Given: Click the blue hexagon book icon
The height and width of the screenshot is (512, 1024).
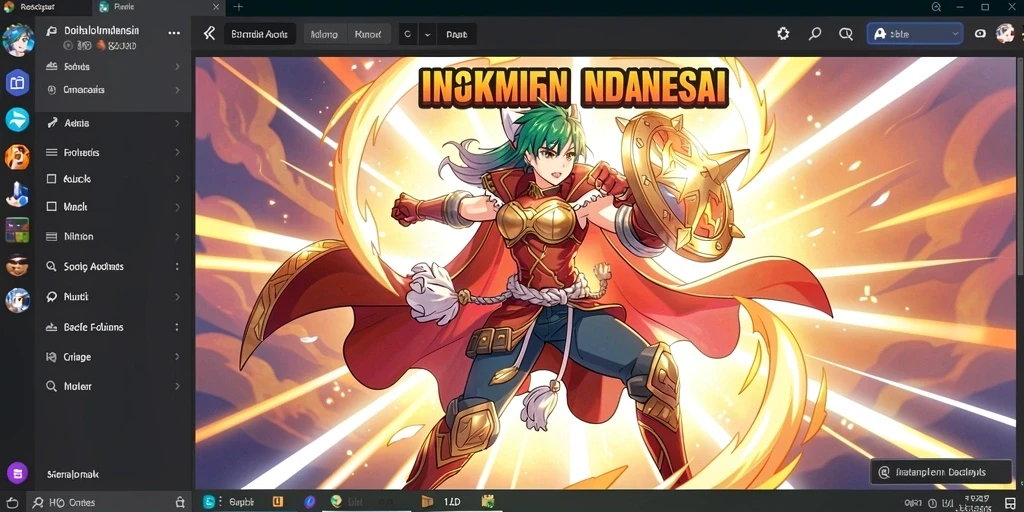Looking at the screenshot, I should [17, 83].
